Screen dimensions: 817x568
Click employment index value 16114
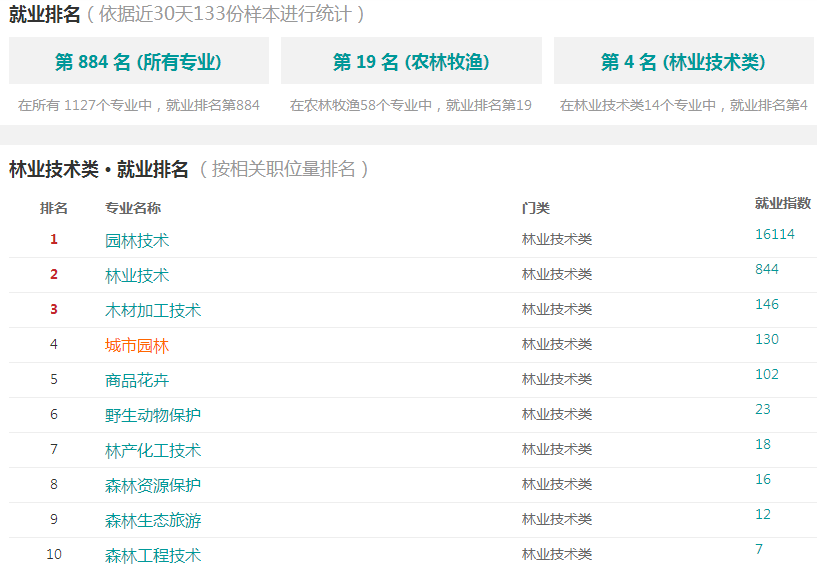775,234
